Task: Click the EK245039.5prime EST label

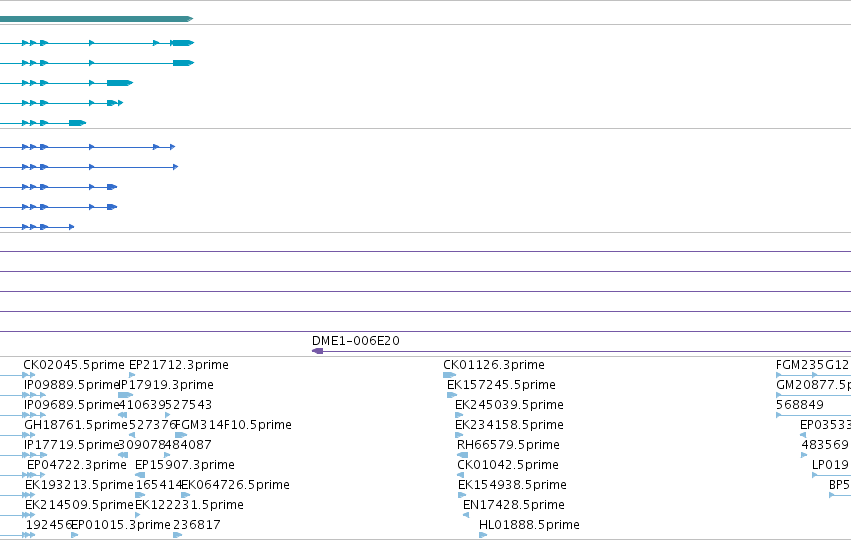Action: point(509,405)
